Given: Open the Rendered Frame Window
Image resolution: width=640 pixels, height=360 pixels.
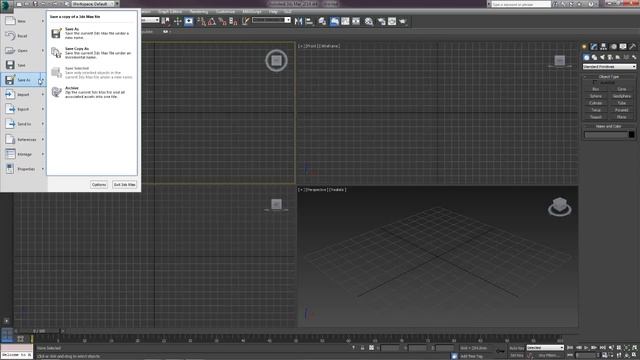Looking at the screenshot, I should 392,21.
